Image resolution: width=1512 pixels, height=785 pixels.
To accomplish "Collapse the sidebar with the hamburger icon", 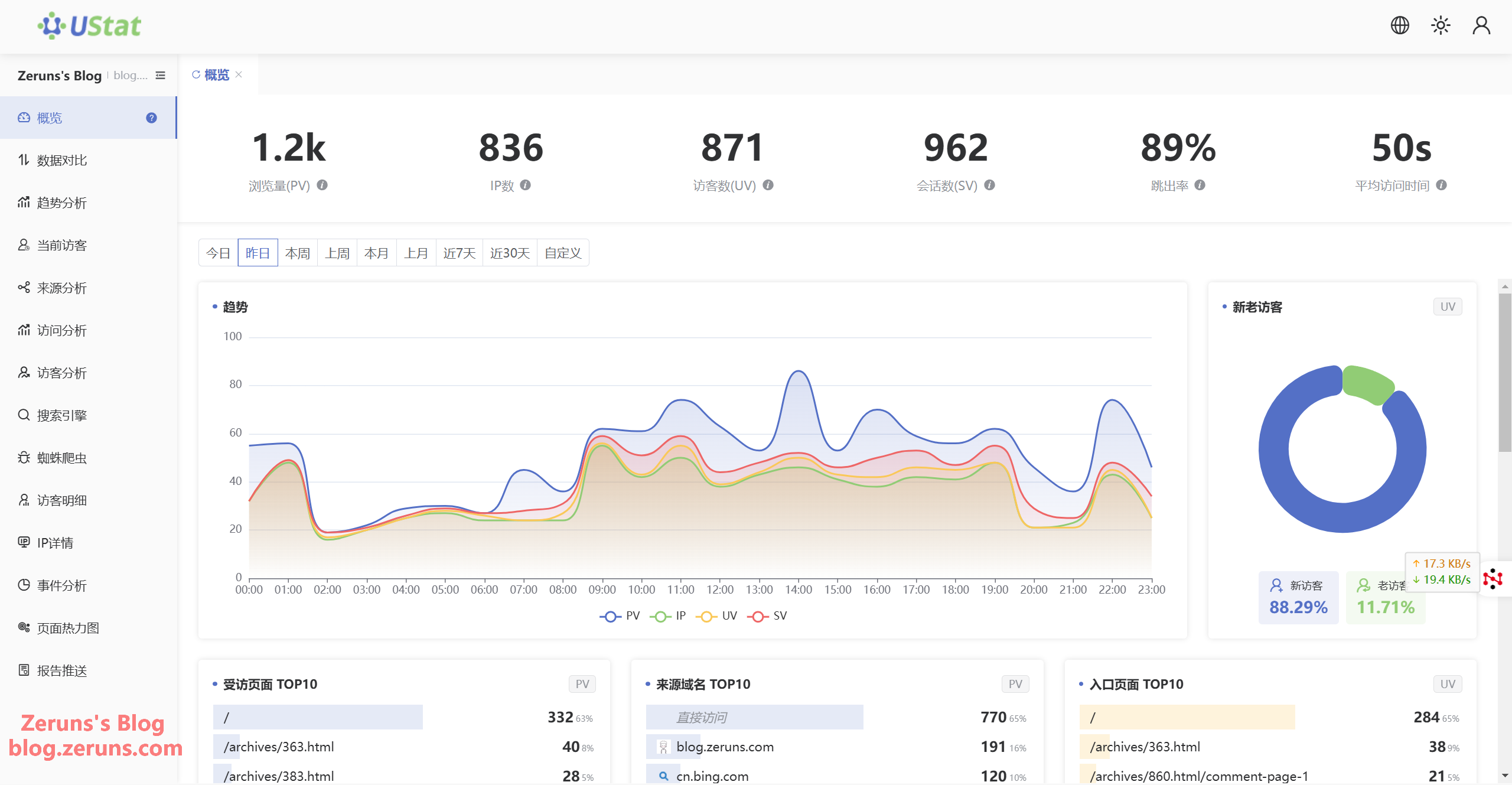I will tap(160, 75).
